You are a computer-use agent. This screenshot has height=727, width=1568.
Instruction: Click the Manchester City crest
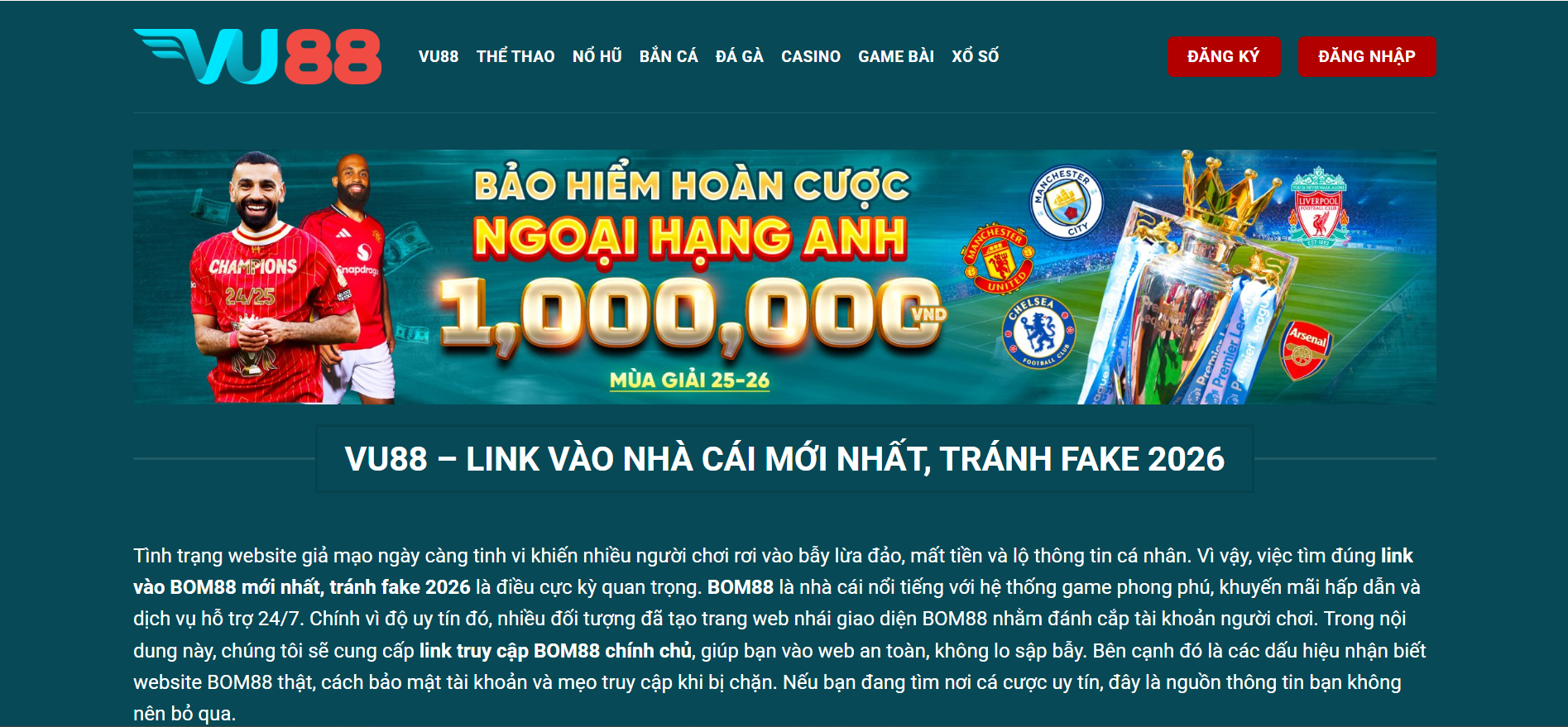click(x=1066, y=203)
